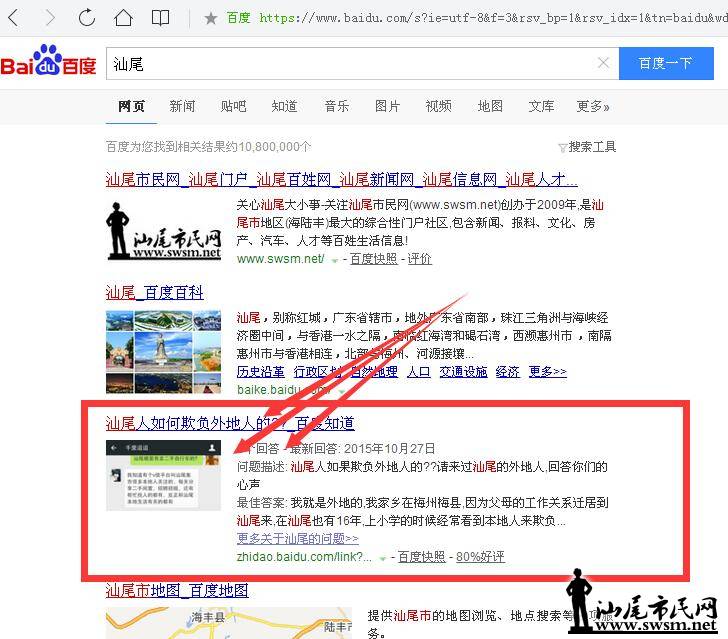728x639 pixels.
Task: Go back with the browser back arrow
Action: pos(13,18)
